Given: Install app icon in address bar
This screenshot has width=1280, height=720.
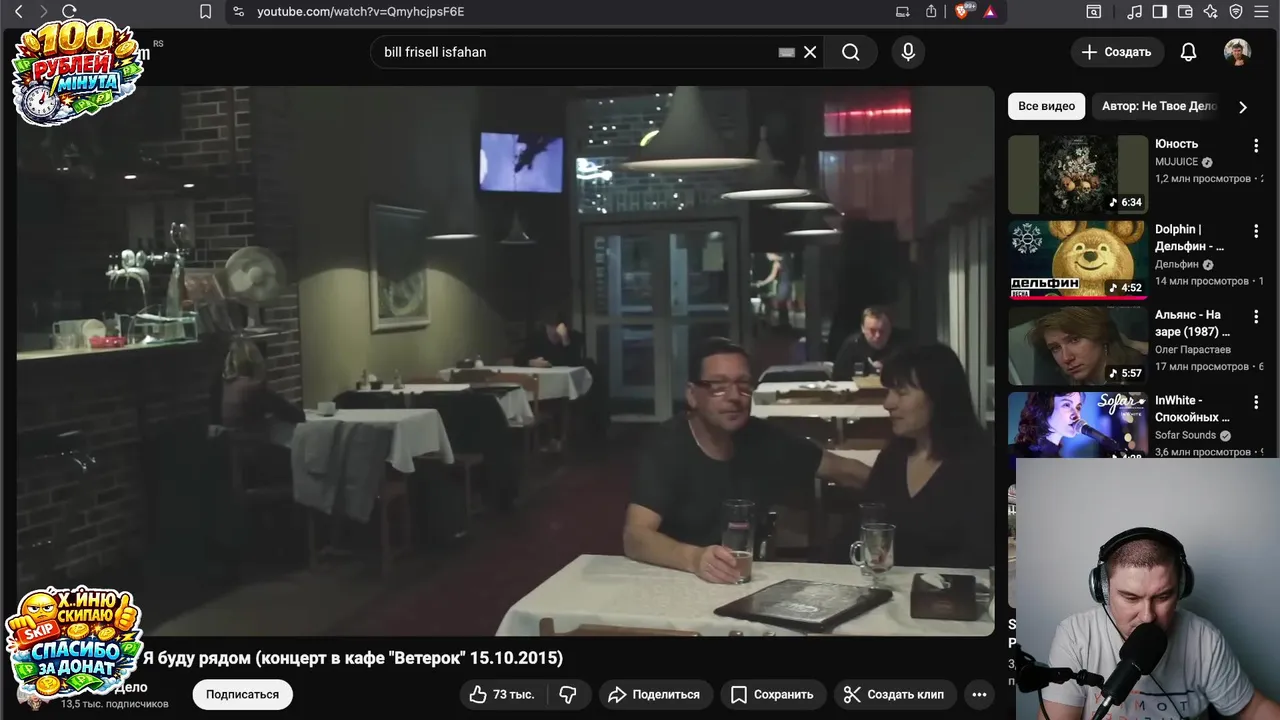Looking at the screenshot, I should click(903, 12).
